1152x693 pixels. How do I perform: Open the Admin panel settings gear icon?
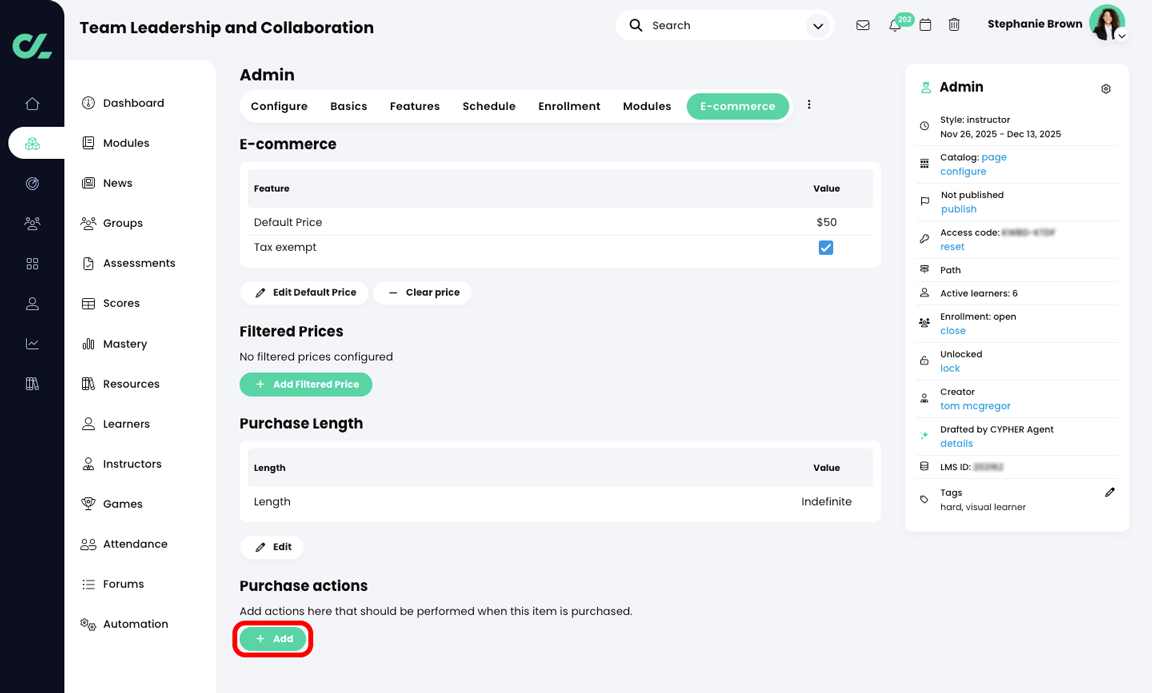pos(1106,88)
